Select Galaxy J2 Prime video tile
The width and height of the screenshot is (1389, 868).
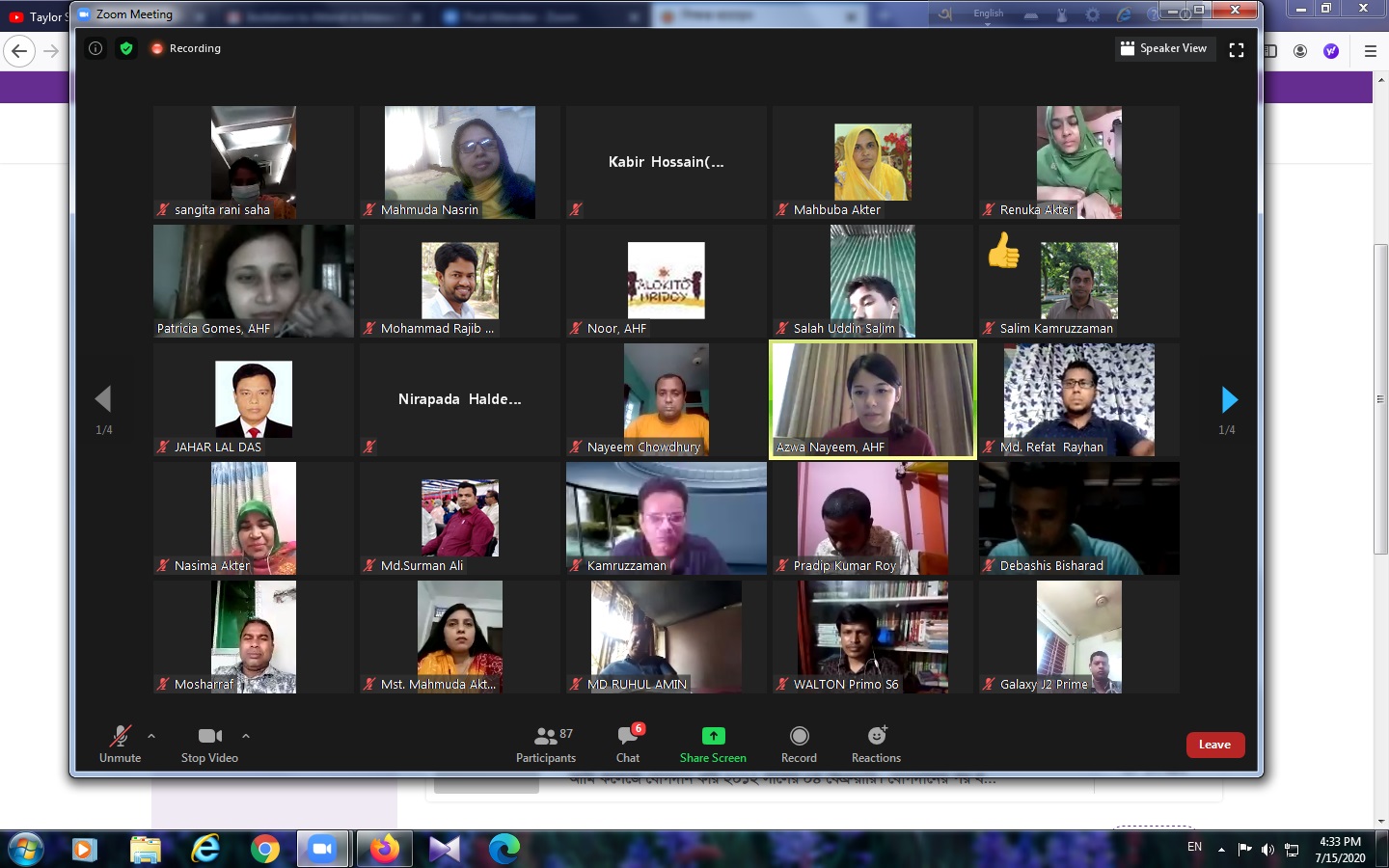tap(1079, 637)
